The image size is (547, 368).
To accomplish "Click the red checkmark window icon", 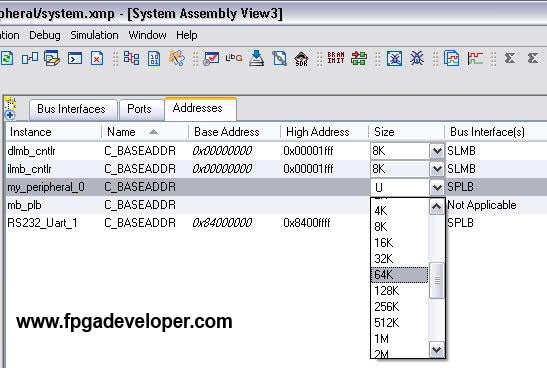I will [x=211, y=58].
